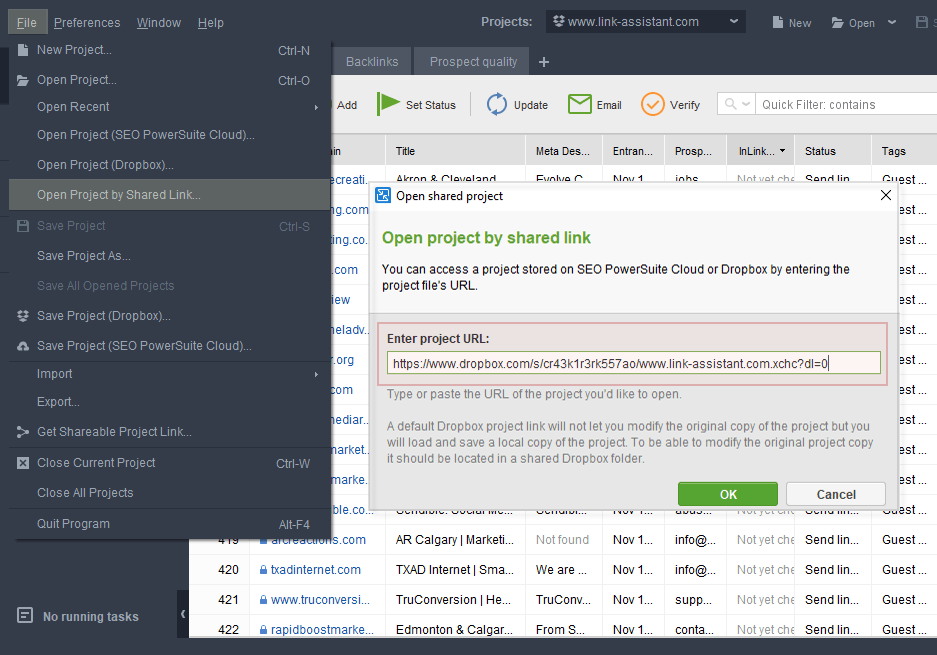This screenshot has height=655, width=937.
Task: Select Open Project by Shared Link
Action: click(170, 195)
